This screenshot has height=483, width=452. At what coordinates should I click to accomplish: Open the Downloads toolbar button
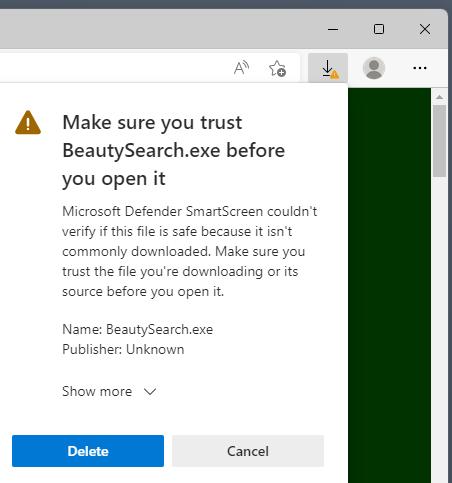(x=328, y=68)
